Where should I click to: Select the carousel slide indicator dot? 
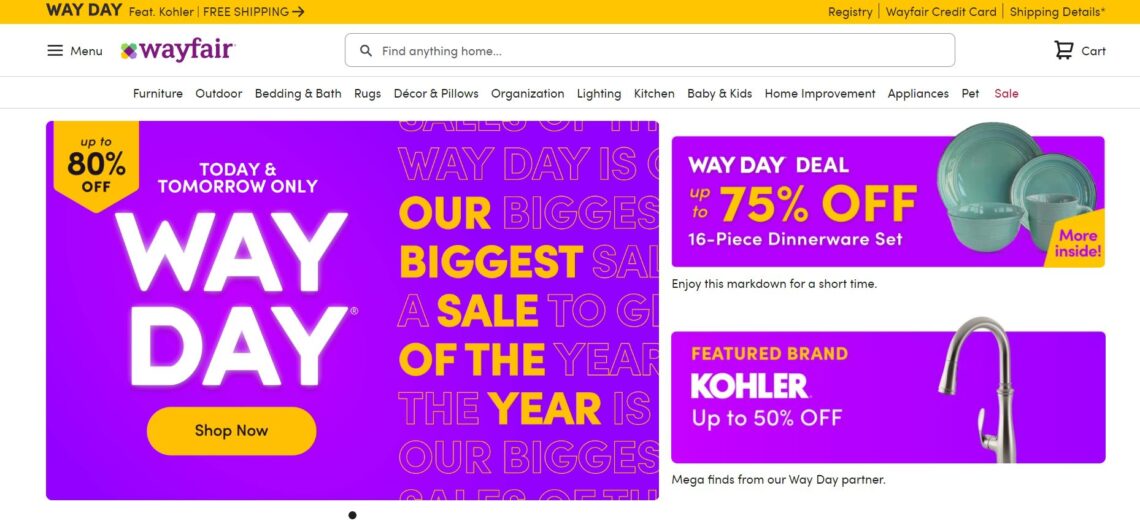[352, 515]
